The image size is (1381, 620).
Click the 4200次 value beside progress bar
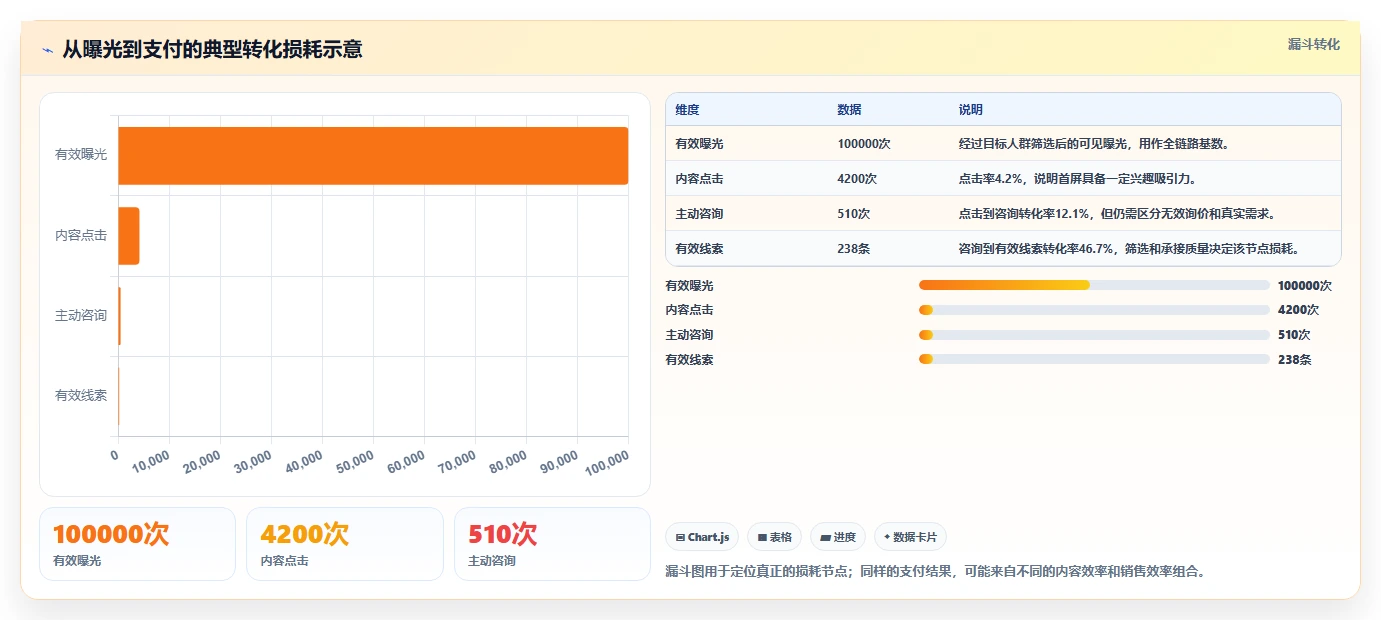pyautogui.click(x=1298, y=310)
